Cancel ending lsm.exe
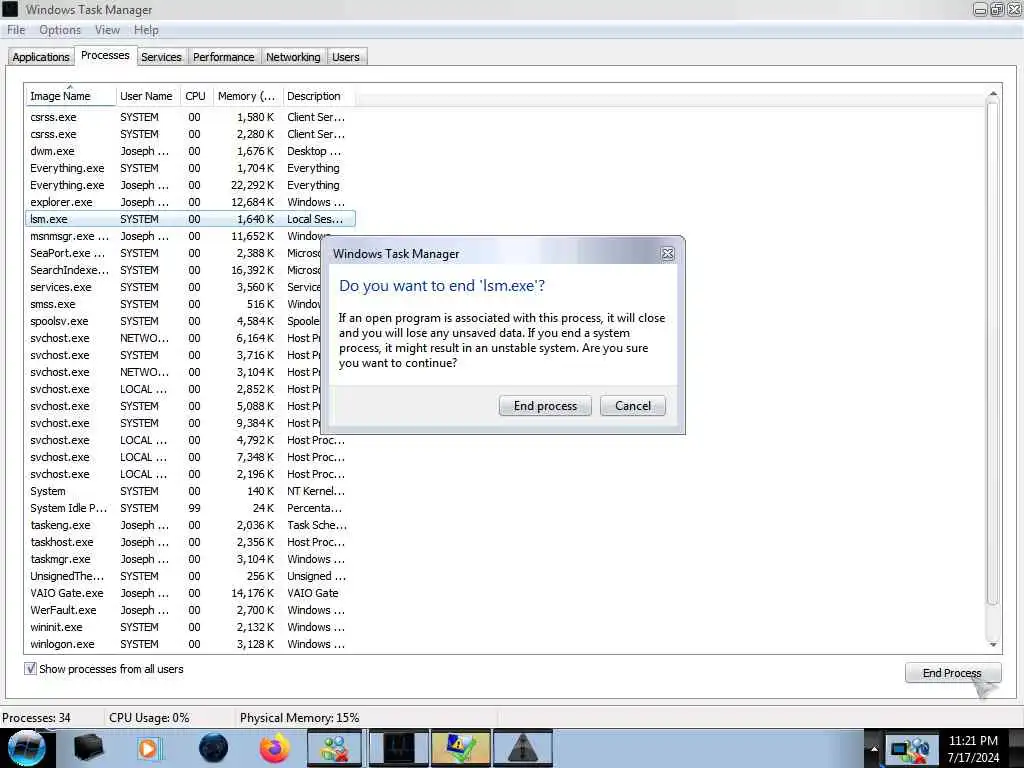 [x=633, y=406]
